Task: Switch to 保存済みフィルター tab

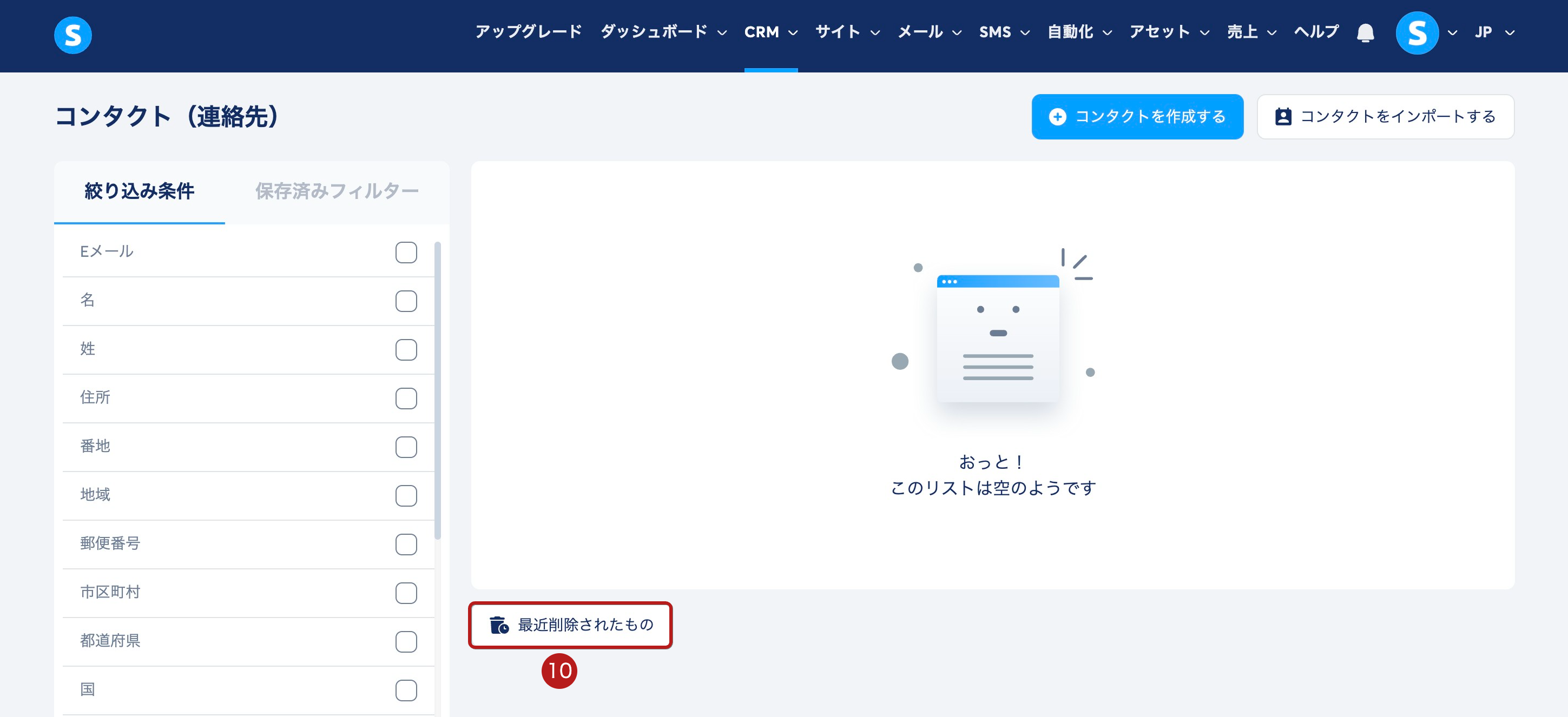Action: 337,191
